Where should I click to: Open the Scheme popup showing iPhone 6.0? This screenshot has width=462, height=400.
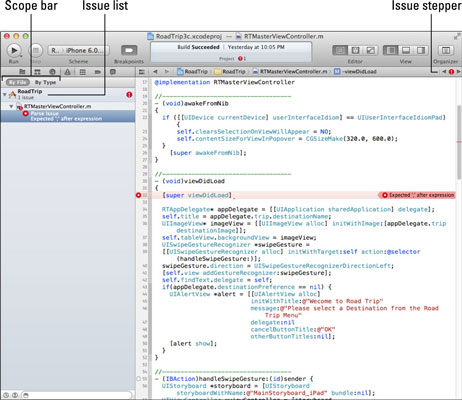(x=79, y=50)
